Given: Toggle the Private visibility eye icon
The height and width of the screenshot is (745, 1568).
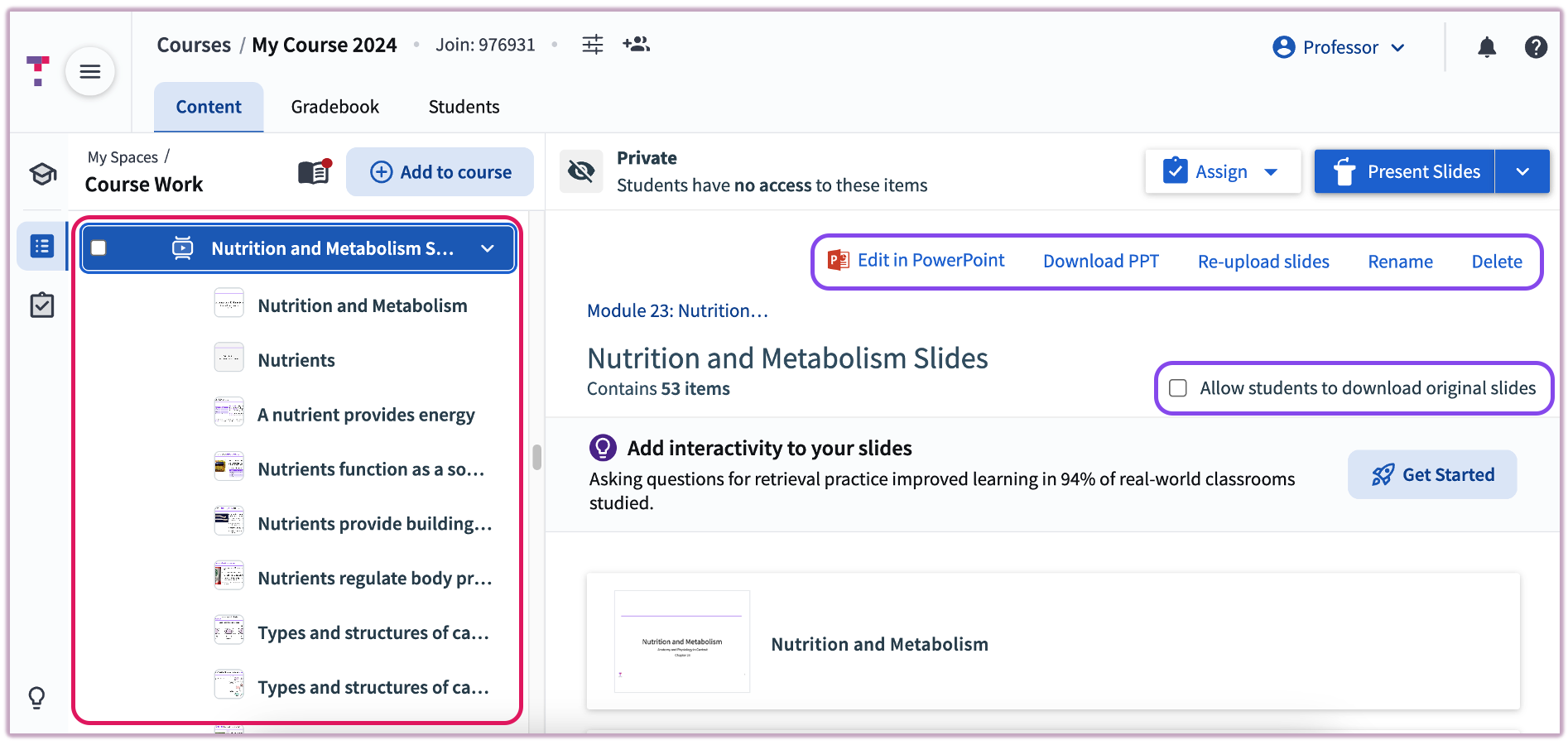Looking at the screenshot, I should 581,171.
